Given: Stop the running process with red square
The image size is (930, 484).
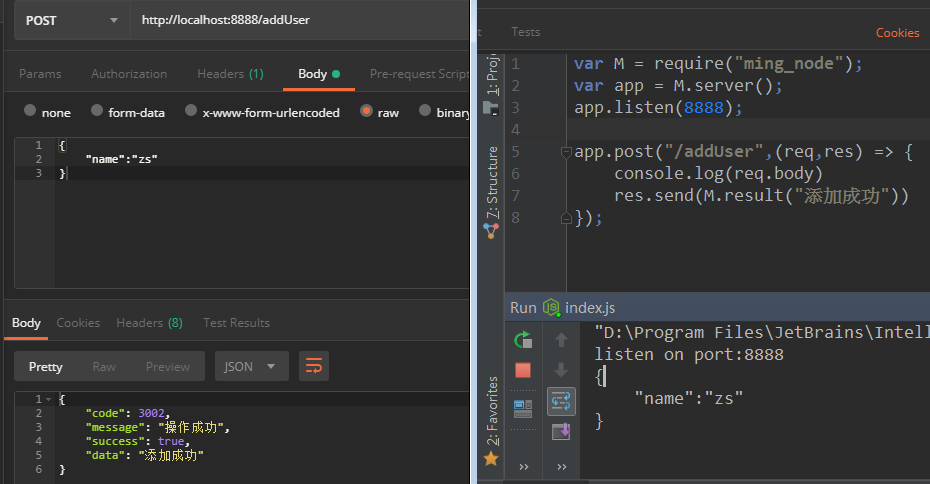Looking at the screenshot, I should coord(523,371).
